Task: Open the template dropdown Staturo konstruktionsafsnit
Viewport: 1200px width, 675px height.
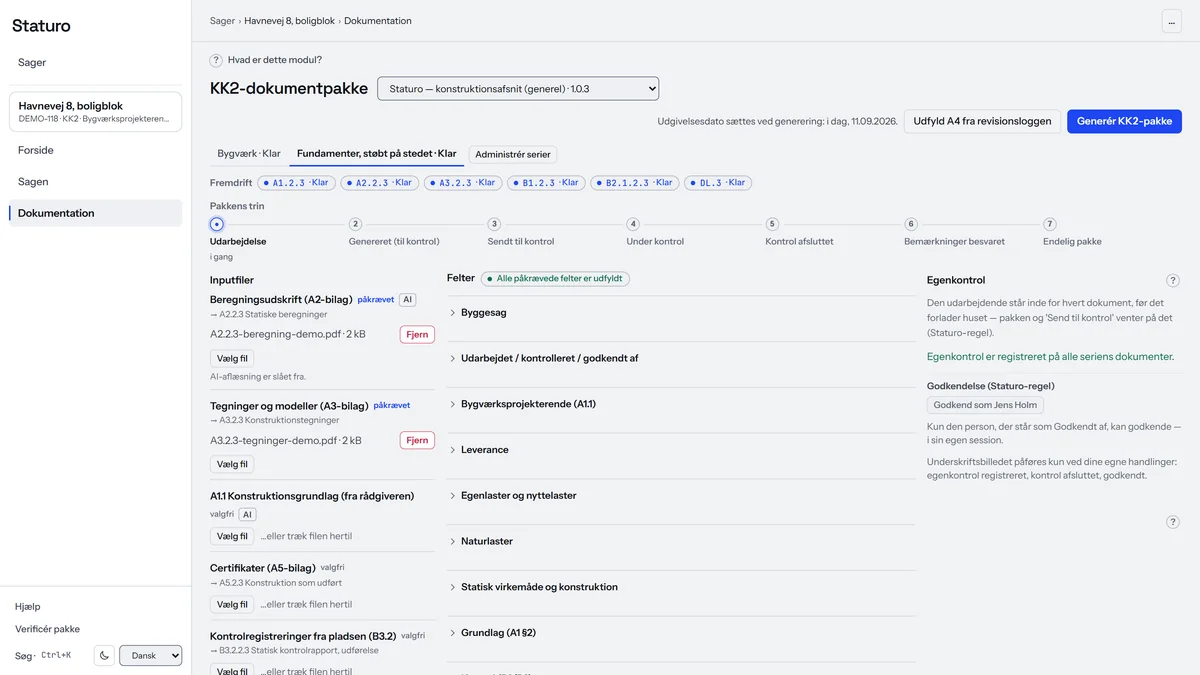Action: click(x=518, y=89)
